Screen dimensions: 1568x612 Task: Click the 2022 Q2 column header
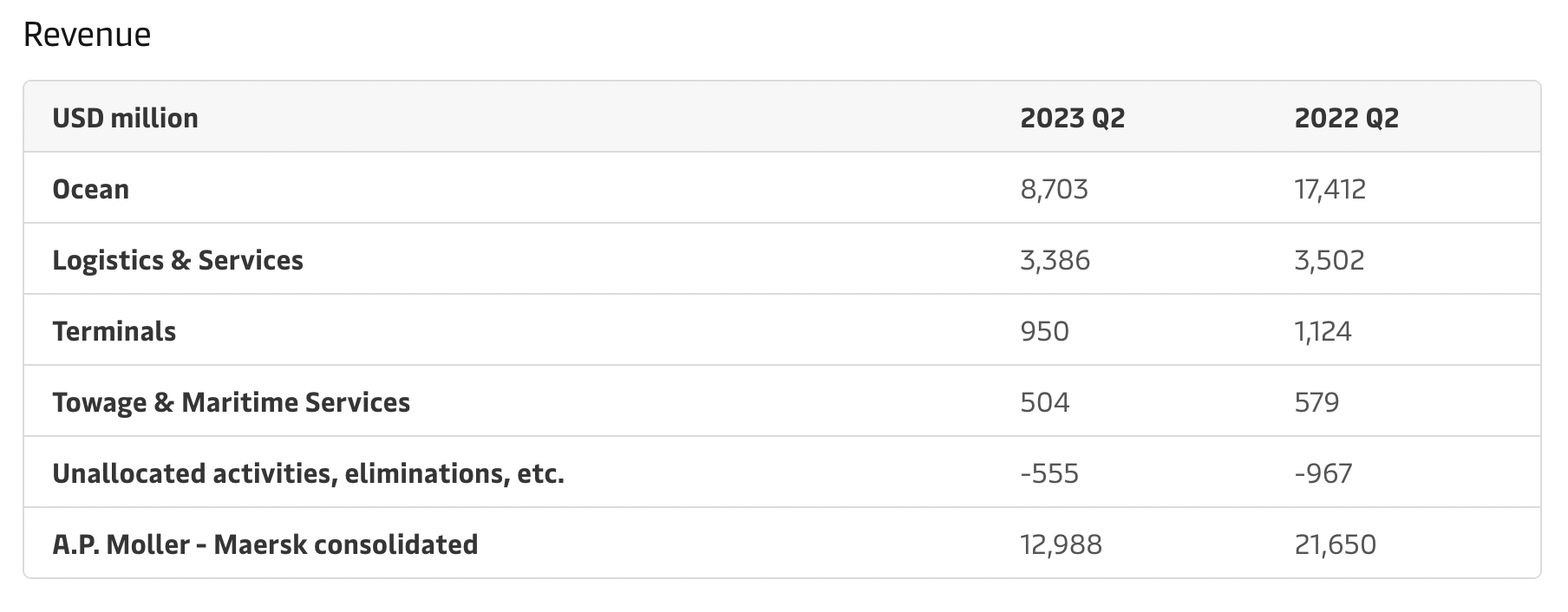(1346, 118)
